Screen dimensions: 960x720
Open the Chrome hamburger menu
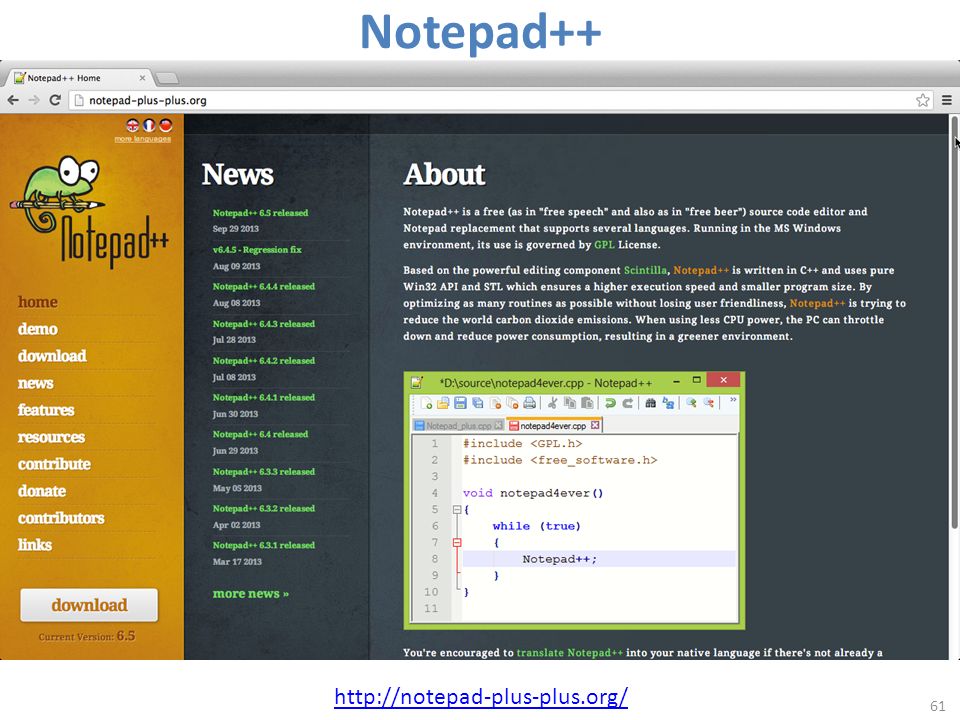coord(947,100)
